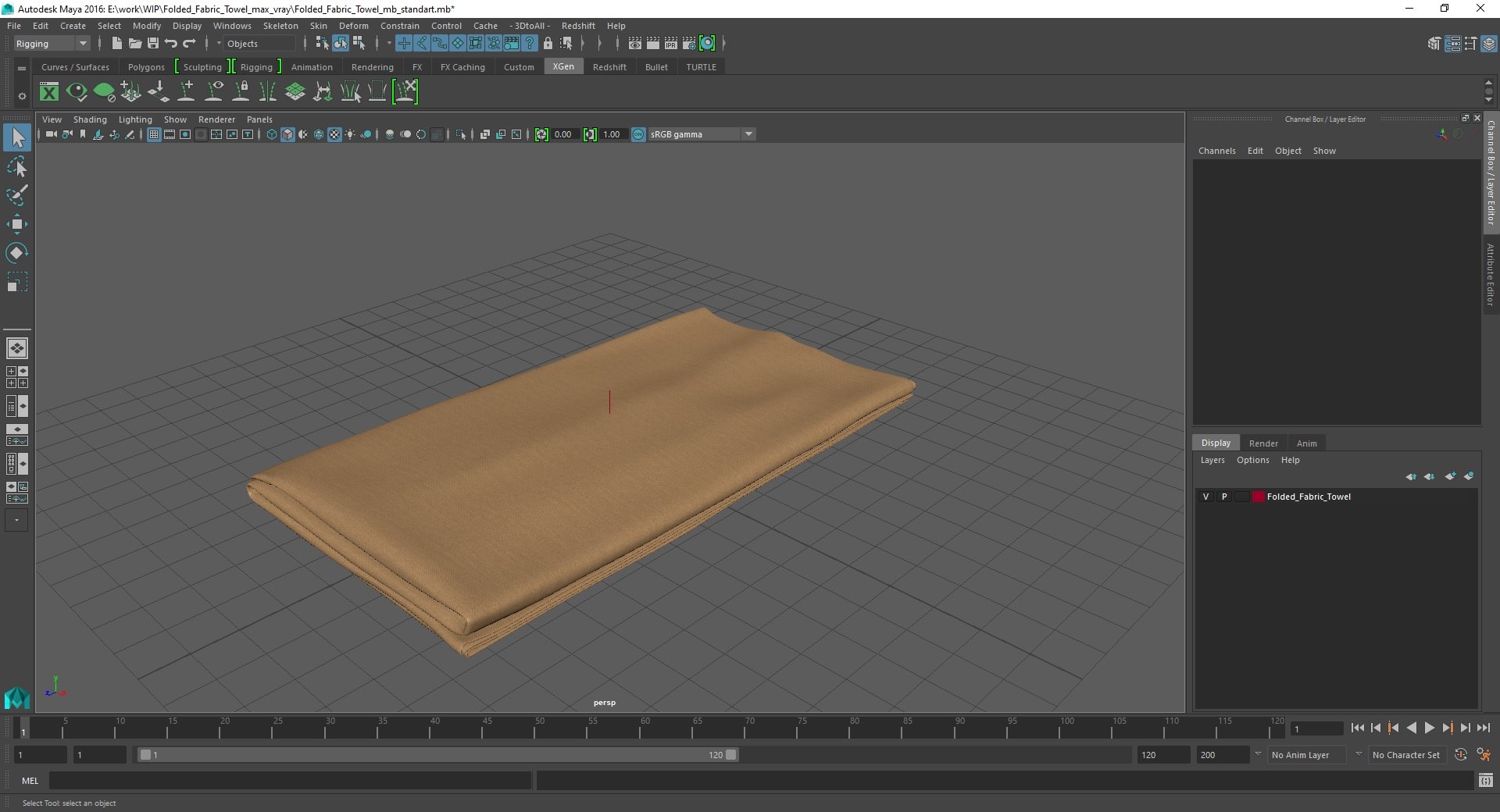Image resolution: width=1500 pixels, height=812 pixels.
Task: Open the Attribute Editor vertical side tab
Action: 1491,274
